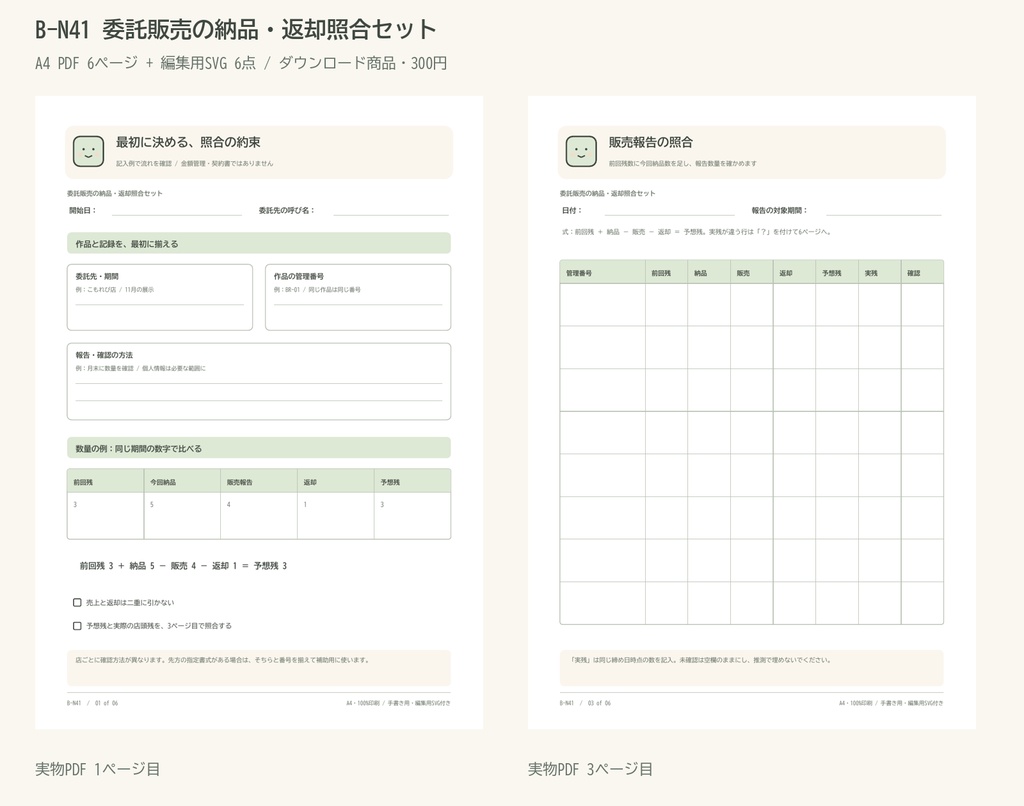The image size is (1024, 806).
Task: Click the green banner 作品と記録を、最初に揃える
Action: point(259,243)
